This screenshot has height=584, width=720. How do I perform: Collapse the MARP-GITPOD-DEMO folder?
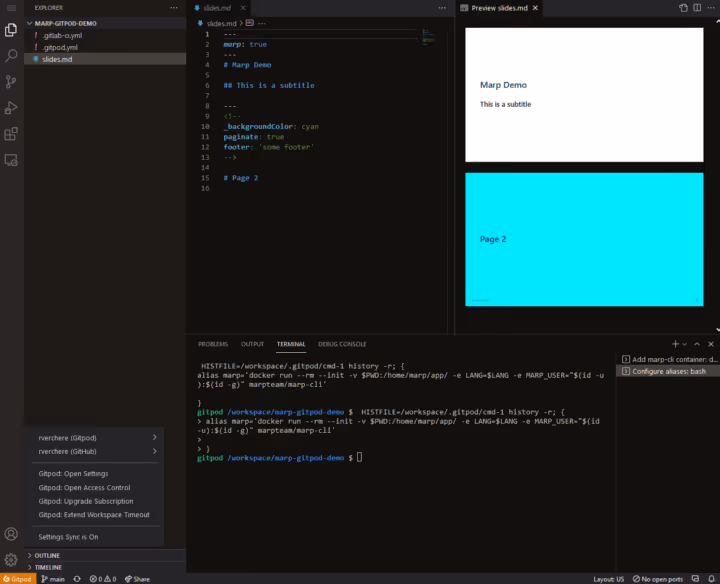(x=65, y=22)
